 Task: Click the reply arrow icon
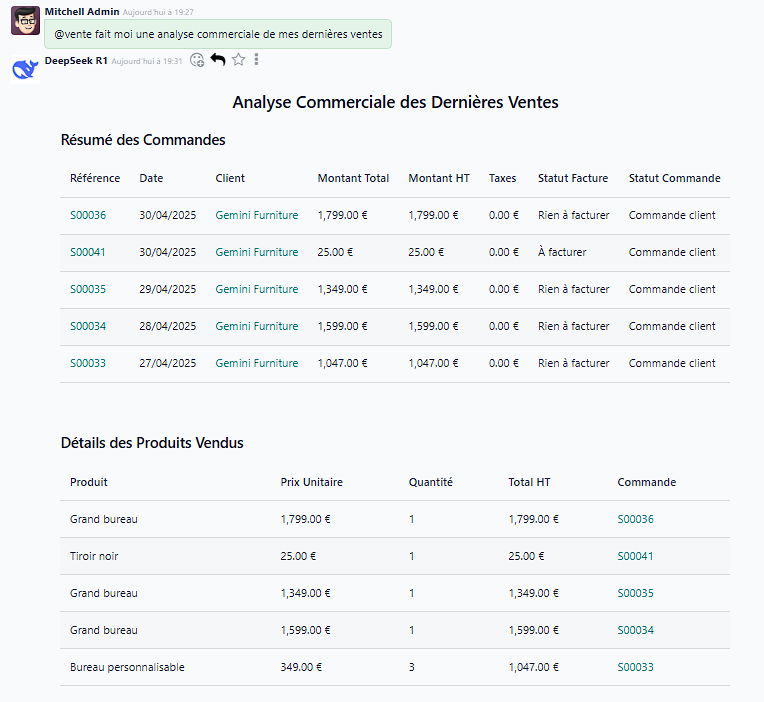click(x=218, y=60)
